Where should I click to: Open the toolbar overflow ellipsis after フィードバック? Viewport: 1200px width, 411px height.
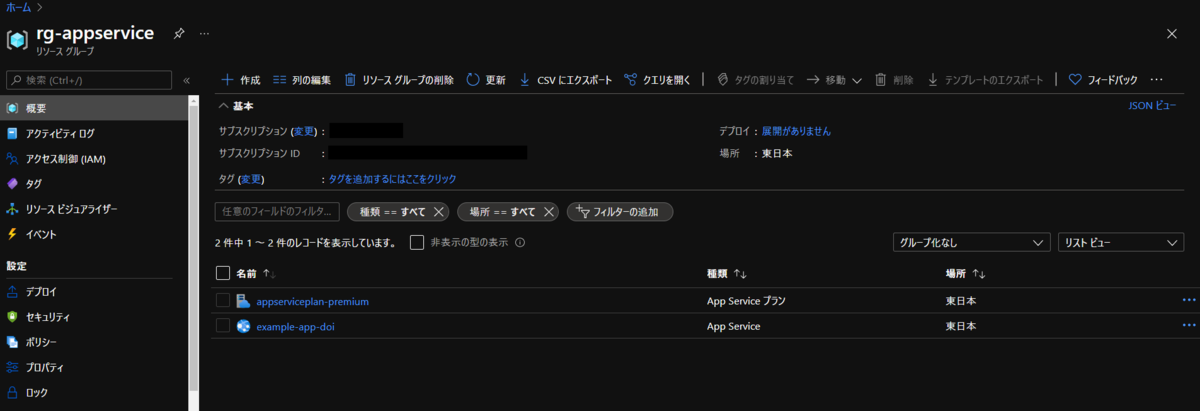(1156, 80)
